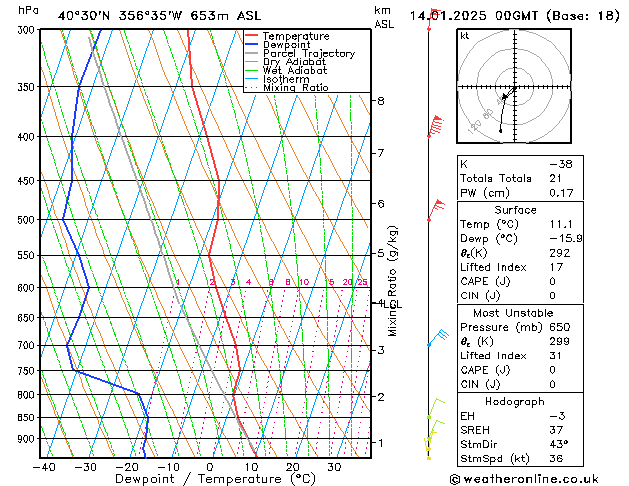Image resolution: width=629 pixels, height=486 pixels.
Task: Click the EH value -3
Action: (557, 416)
